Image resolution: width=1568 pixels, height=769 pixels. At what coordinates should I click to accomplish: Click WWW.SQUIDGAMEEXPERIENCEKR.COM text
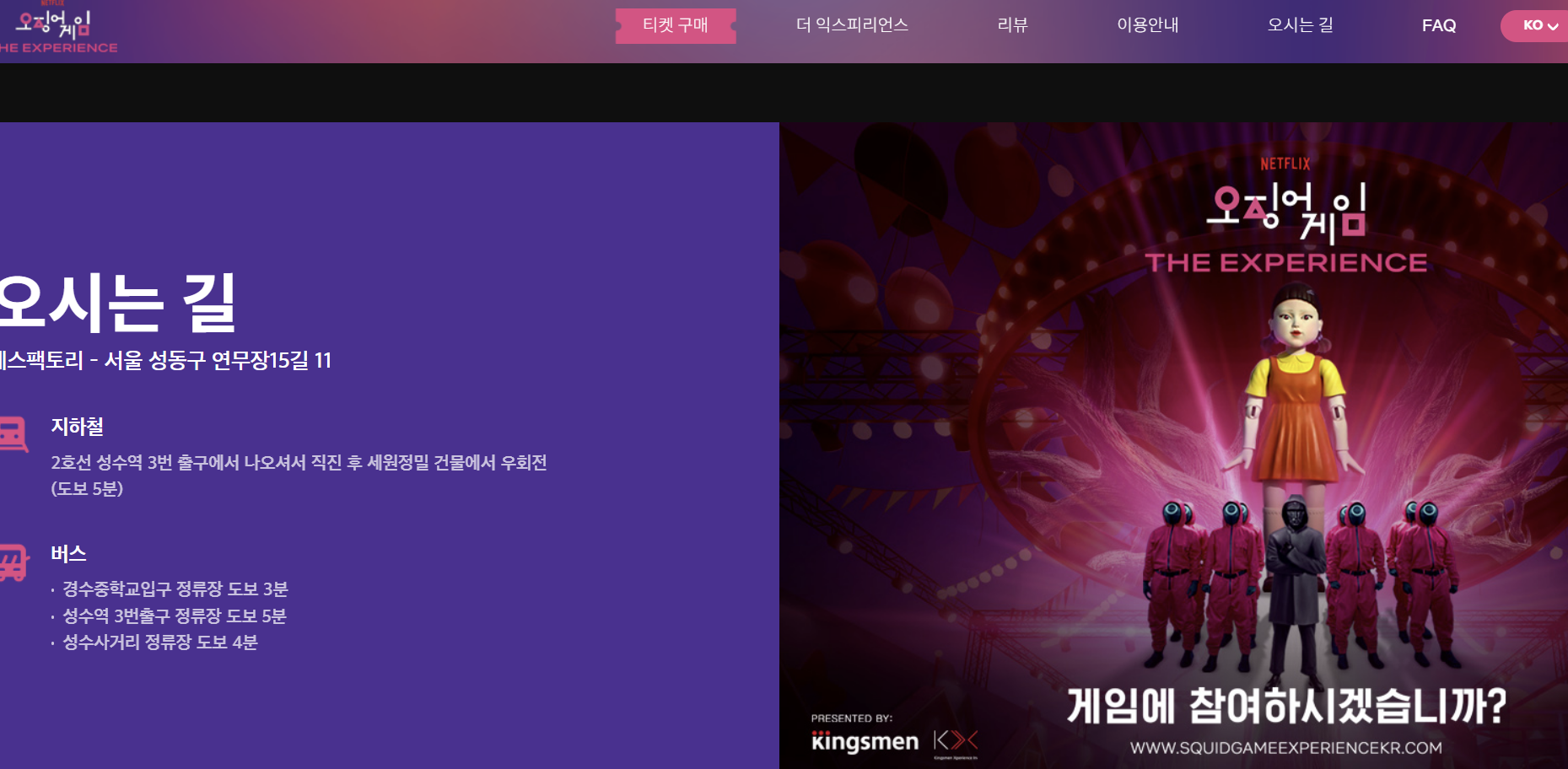1286,748
